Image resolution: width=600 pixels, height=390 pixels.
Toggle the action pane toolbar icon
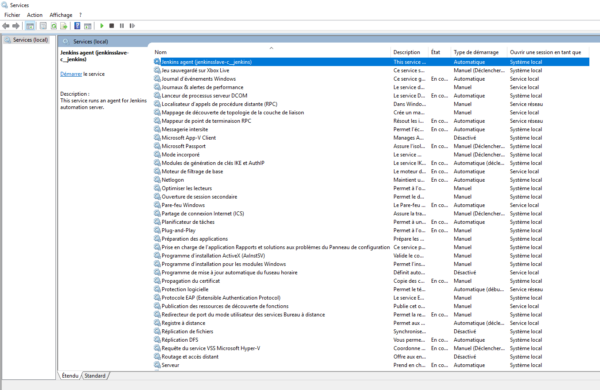(88, 26)
